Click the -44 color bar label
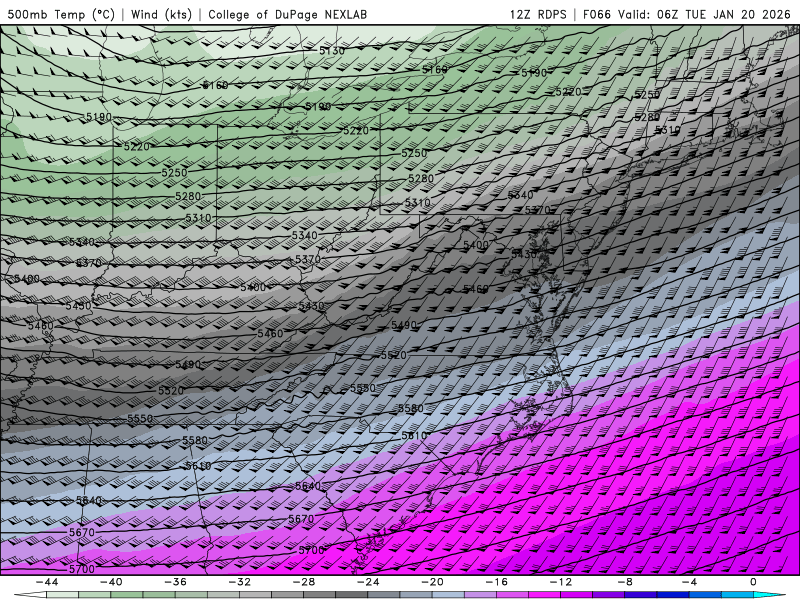The height and width of the screenshot is (600, 800). tap(46, 582)
